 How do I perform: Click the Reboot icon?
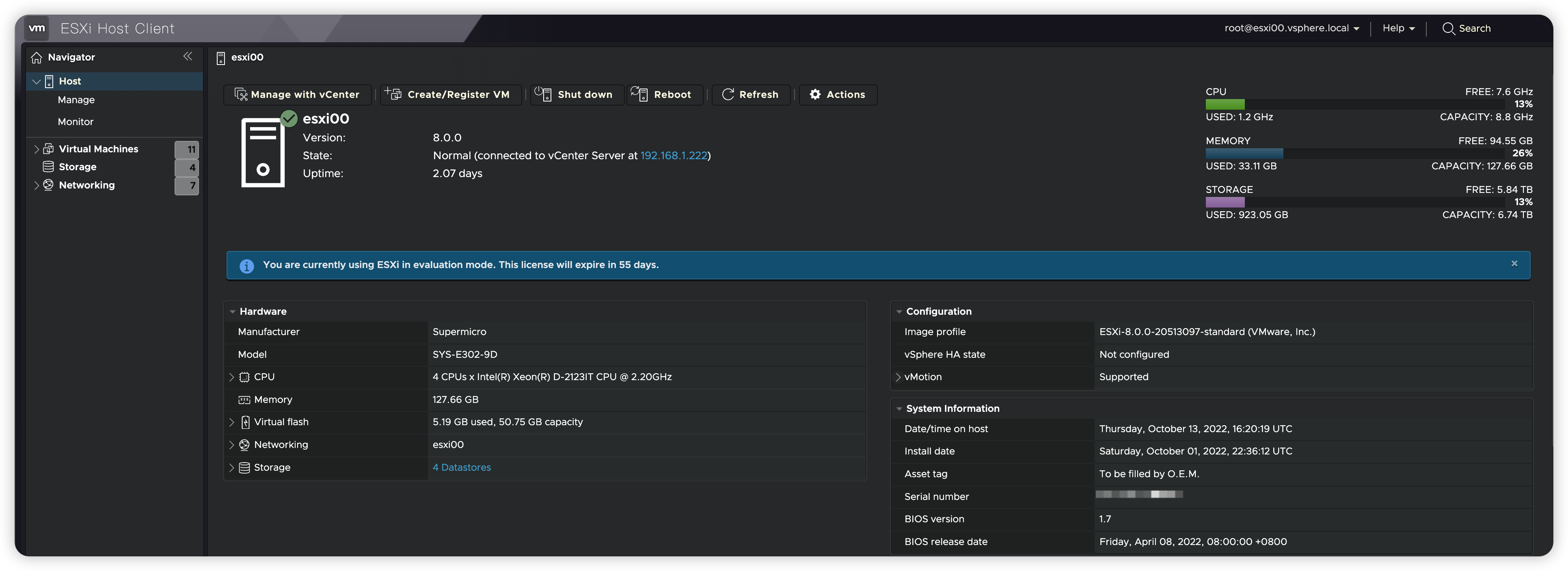pos(639,94)
